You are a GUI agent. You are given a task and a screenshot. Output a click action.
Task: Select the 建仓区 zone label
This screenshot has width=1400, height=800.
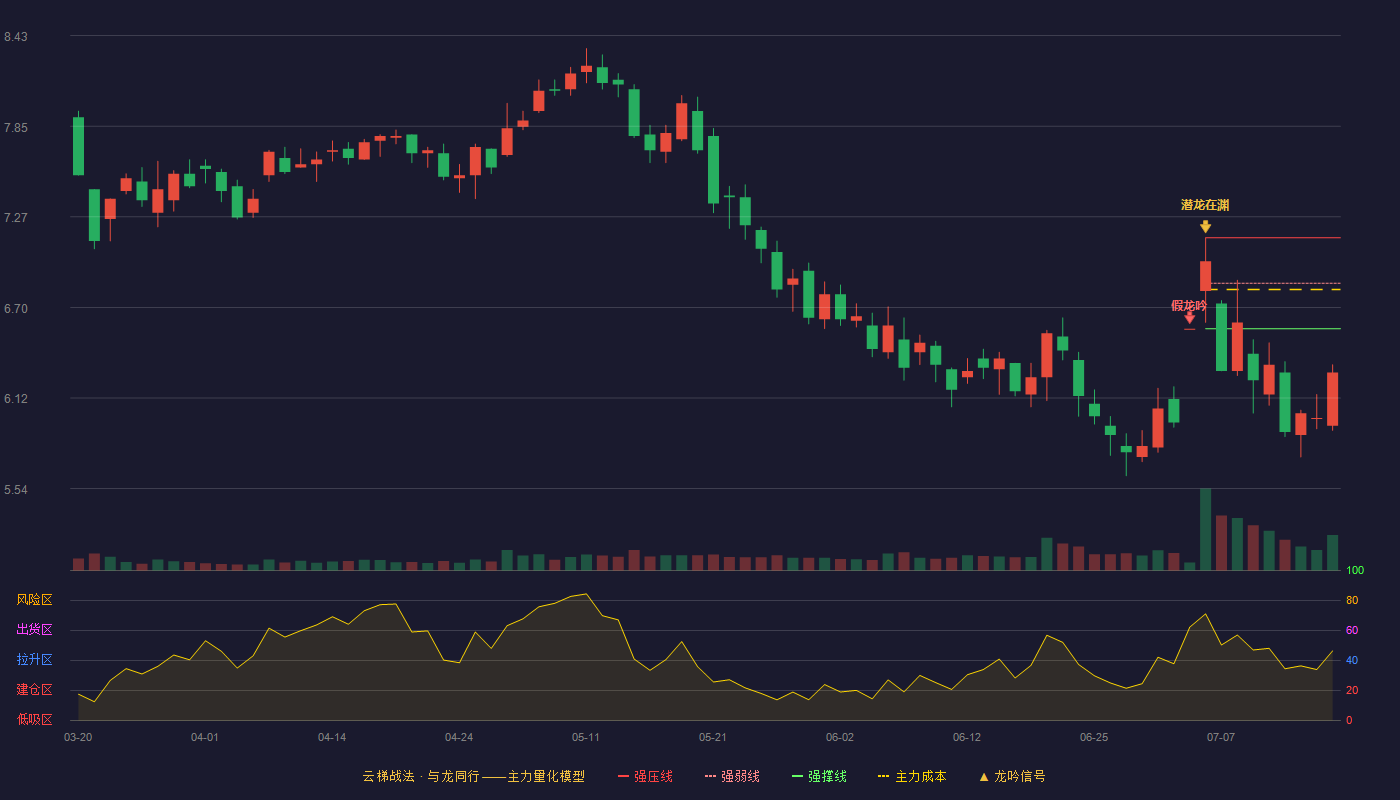point(34,690)
